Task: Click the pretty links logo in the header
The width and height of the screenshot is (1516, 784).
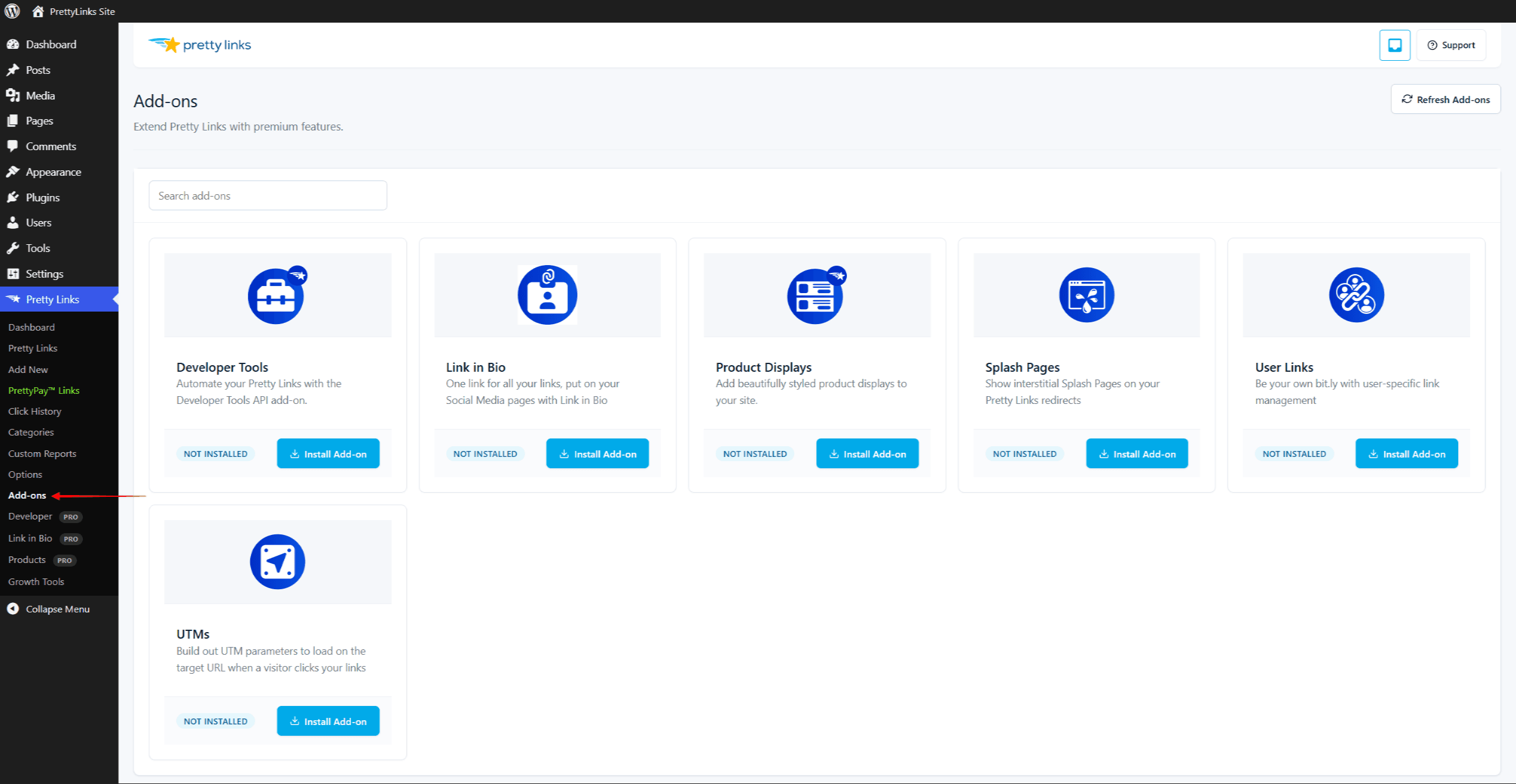Action: [200, 45]
